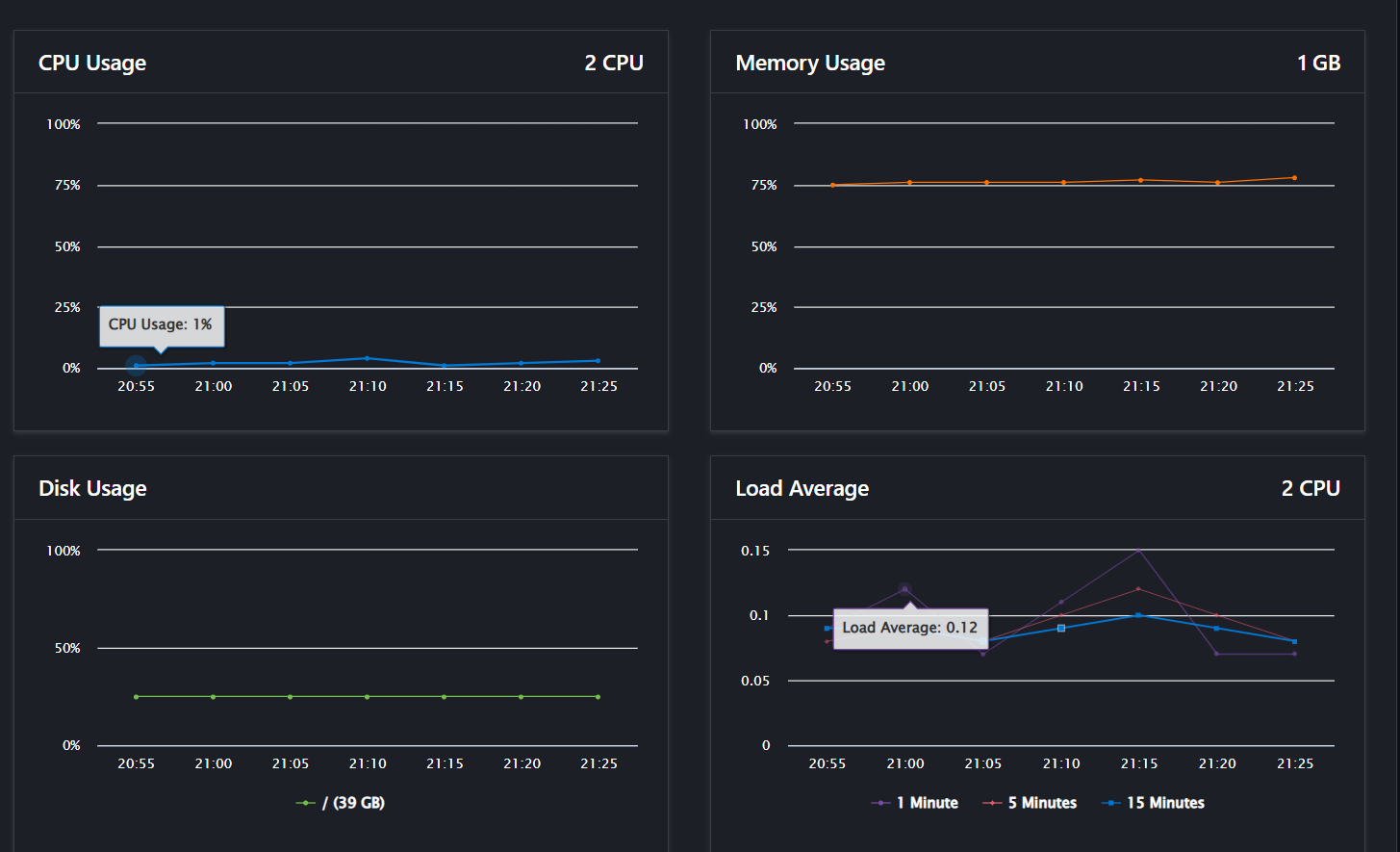Click the Memory Usage point at 21:25
This screenshot has width=1400, height=852.
[x=1294, y=178]
